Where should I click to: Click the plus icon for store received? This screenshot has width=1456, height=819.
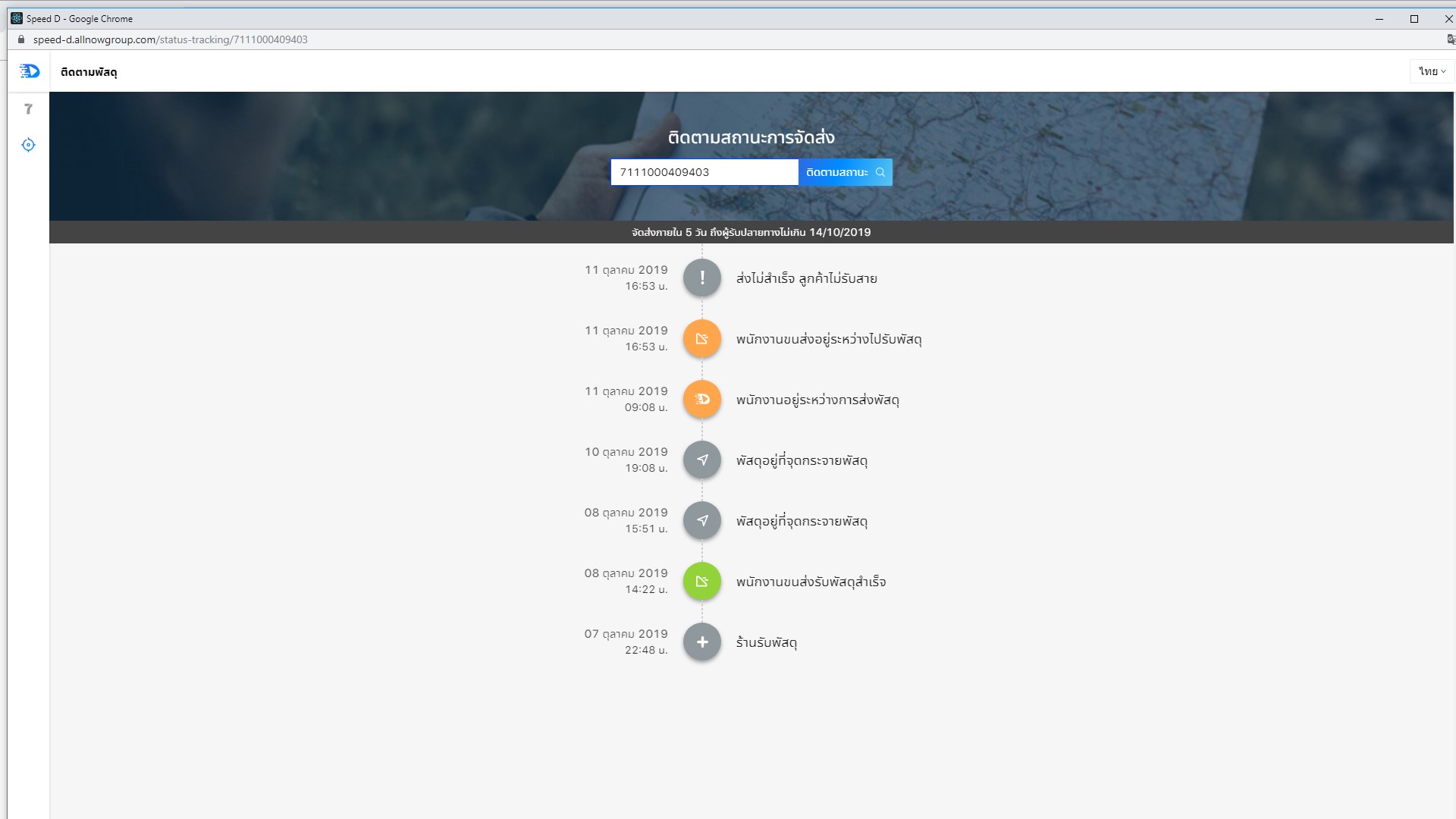pyautogui.click(x=701, y=642)
